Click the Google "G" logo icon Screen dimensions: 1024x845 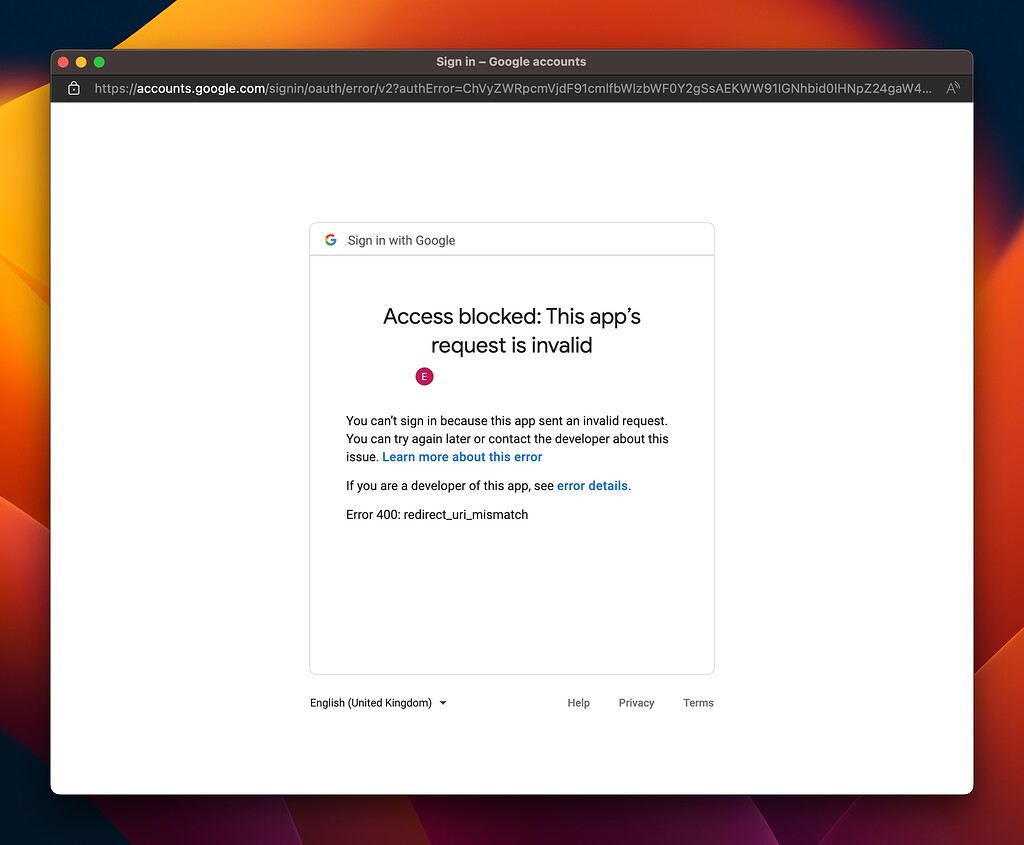click(330, 240)
